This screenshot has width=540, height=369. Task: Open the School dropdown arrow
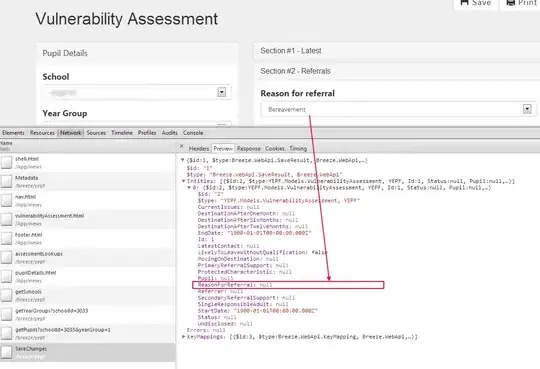tap(222, 92)
